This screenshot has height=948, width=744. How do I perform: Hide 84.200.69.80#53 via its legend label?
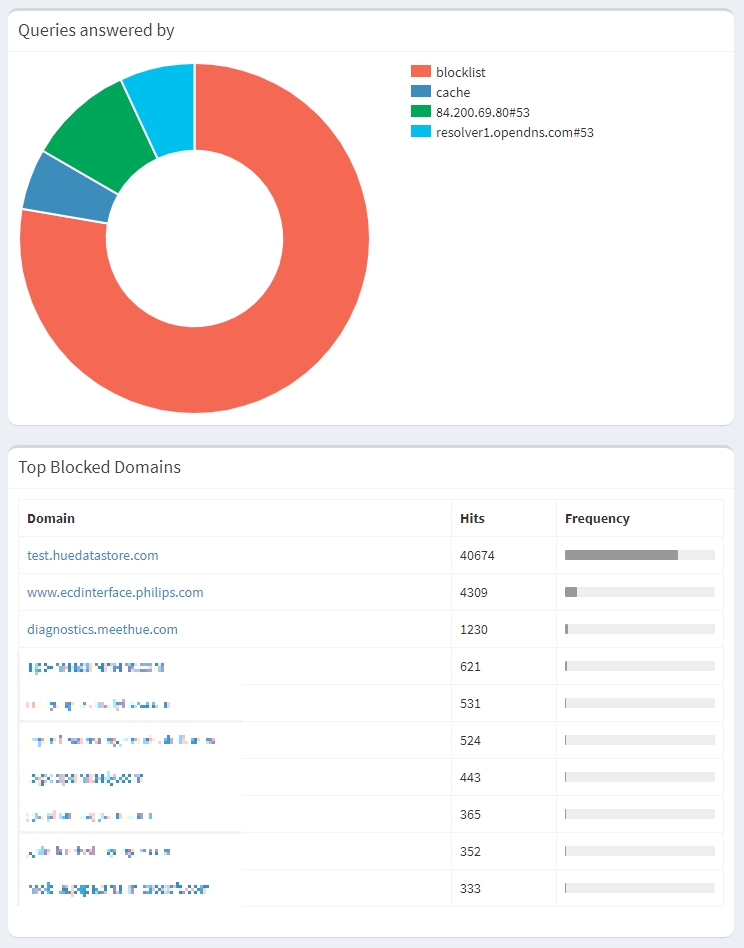[x=482, y=112]
